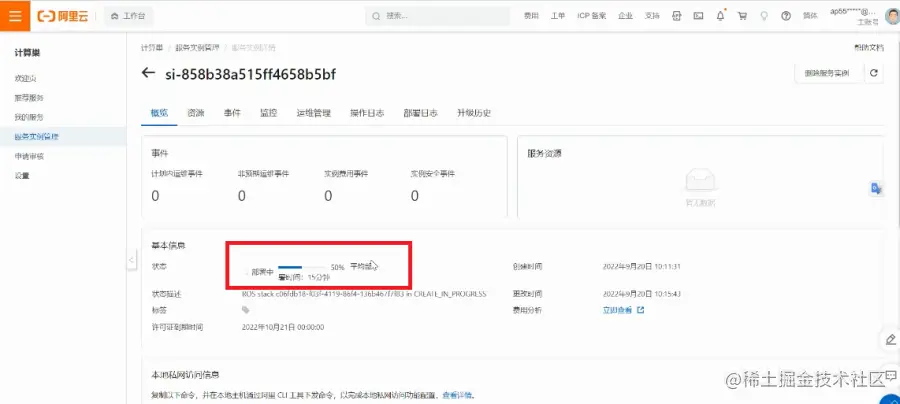Click the update time 10:15:43 value
This screenshot has width=900, height=404.
(641, 294)
